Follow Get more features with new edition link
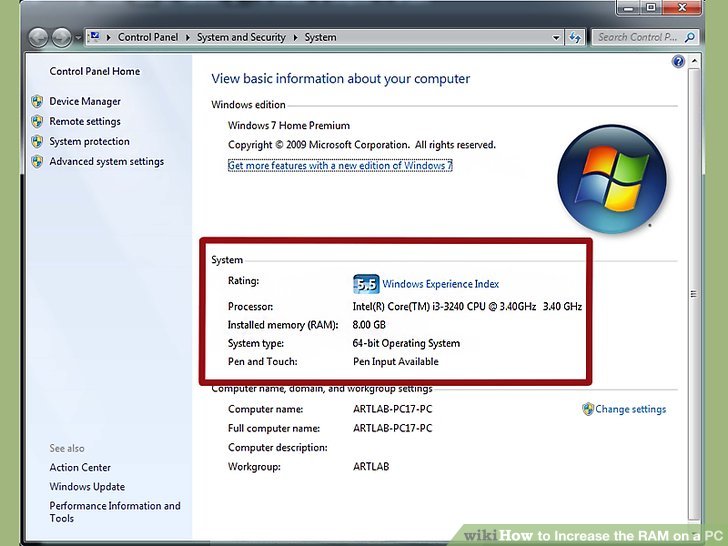Viewport: 728px width, 546px height. pyautogui.click(x=340, y=165)
